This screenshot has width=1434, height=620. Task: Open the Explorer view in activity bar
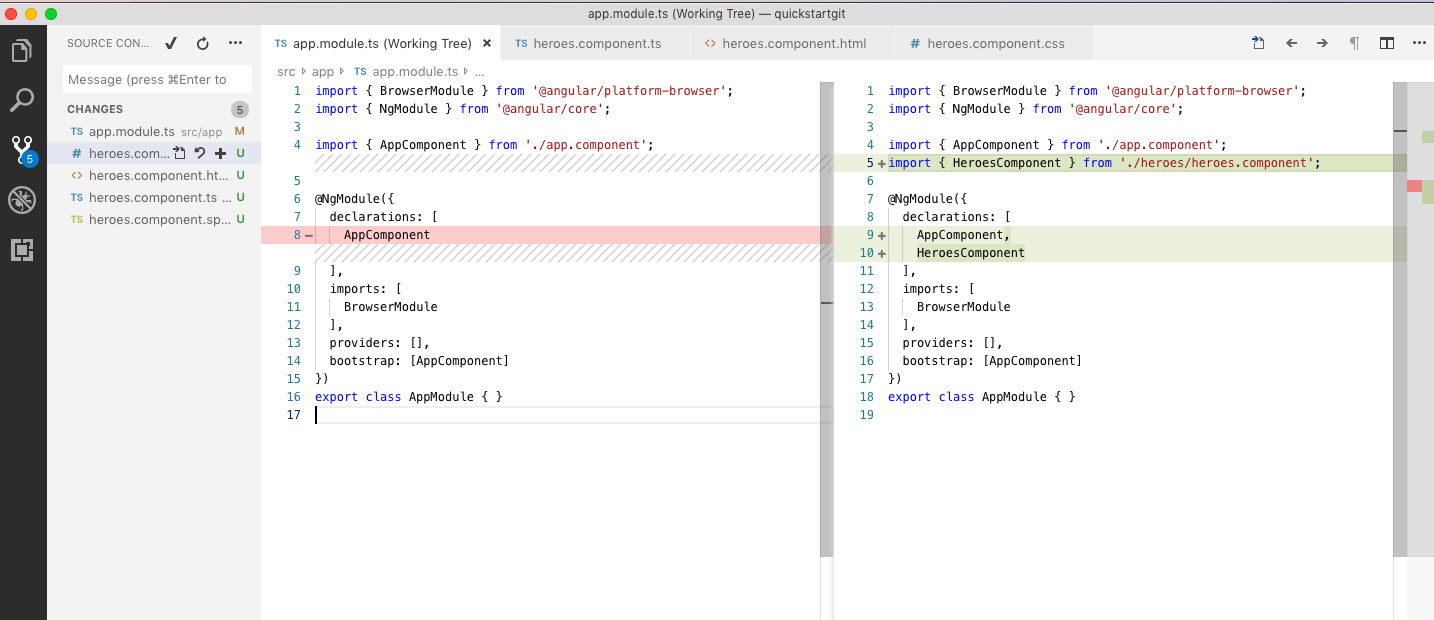point(22,51)
